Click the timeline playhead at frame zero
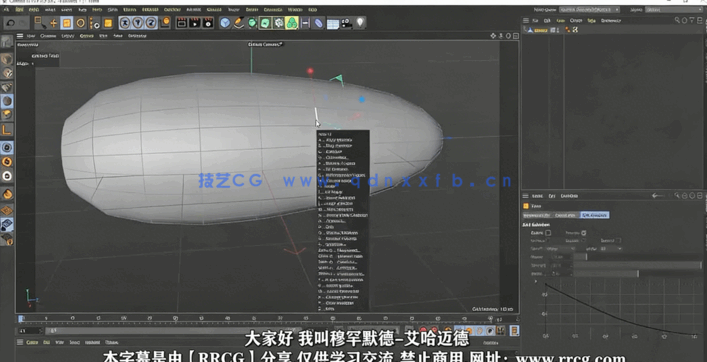The height and width of the screenshot is (362, 707). point(20,318)
